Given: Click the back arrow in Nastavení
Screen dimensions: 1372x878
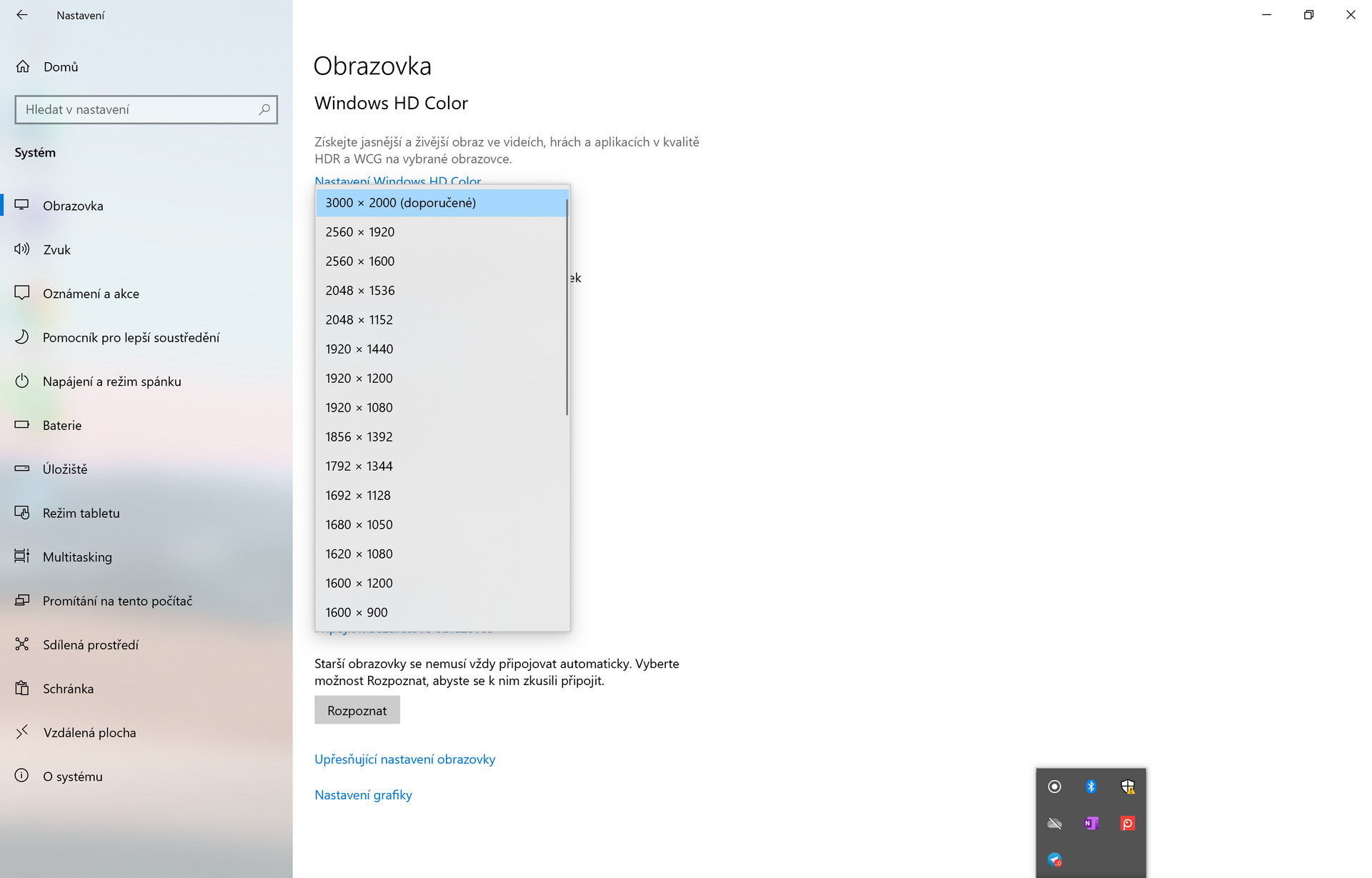Looking at the screenshot, I should click(22, 15).
